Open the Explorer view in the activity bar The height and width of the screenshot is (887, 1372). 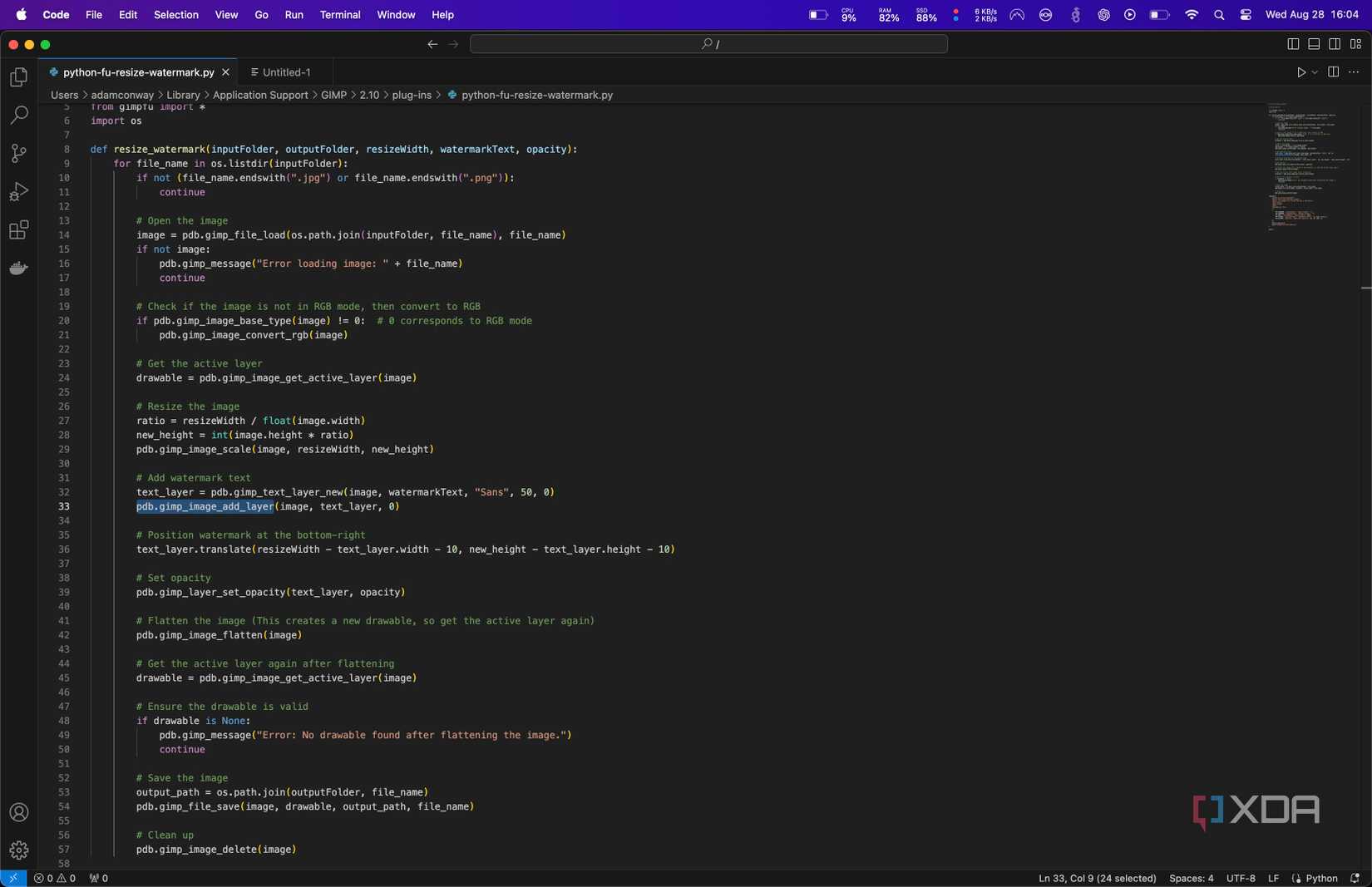pyautogui.click(x=18, y=76)
